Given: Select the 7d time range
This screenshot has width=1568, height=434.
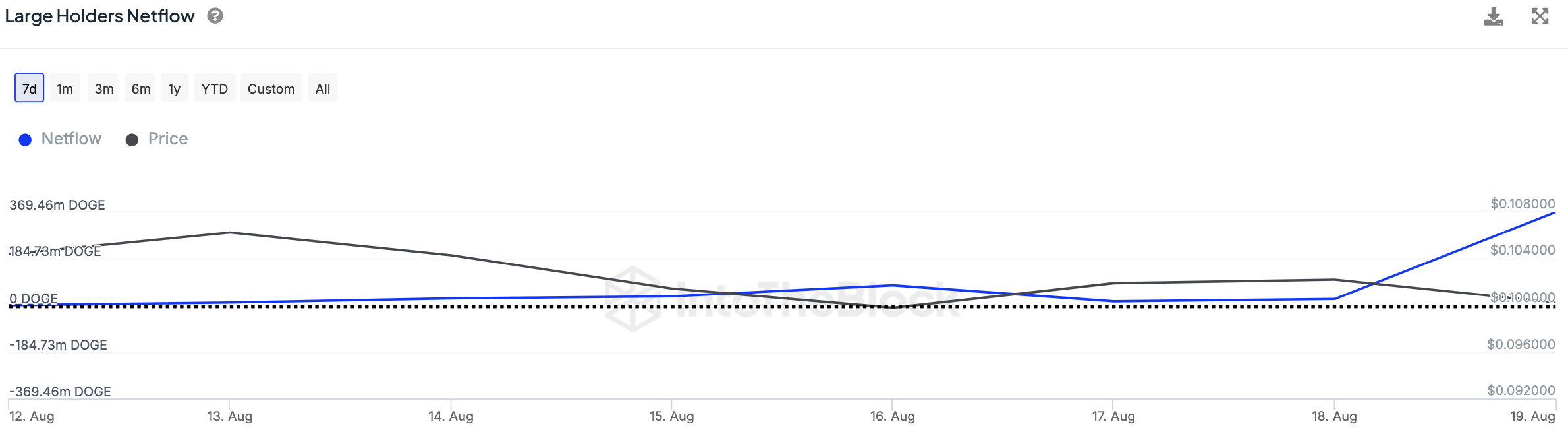Looking at the screenshot, I should pos(30,88).
